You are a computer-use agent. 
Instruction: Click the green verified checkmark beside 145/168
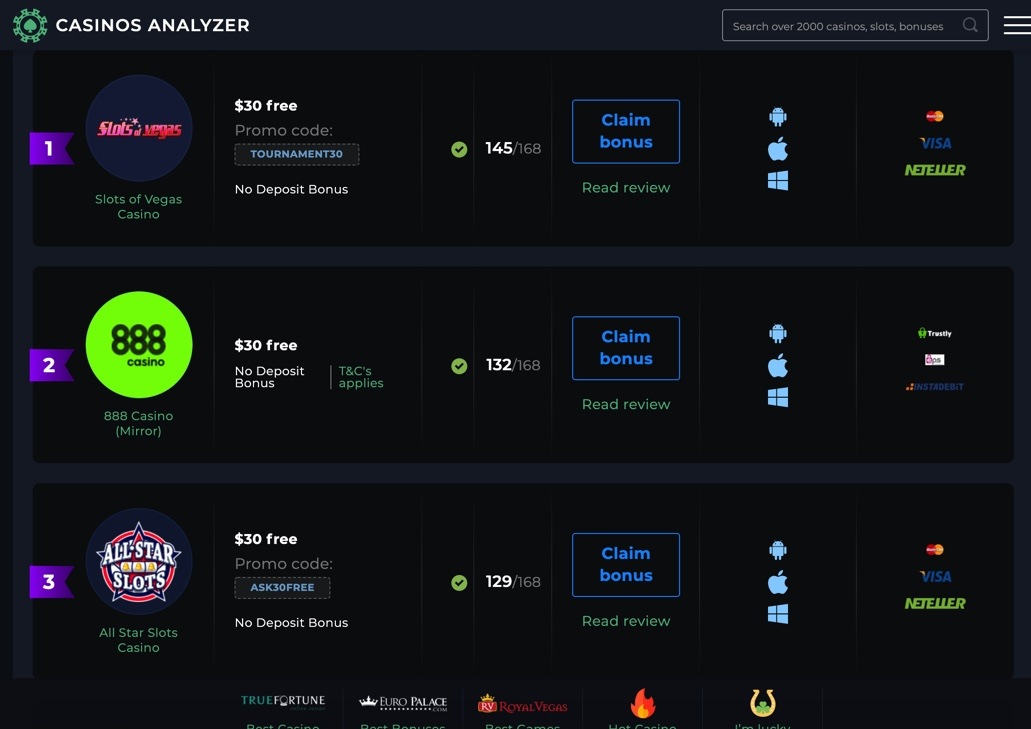tap(460, 149)
